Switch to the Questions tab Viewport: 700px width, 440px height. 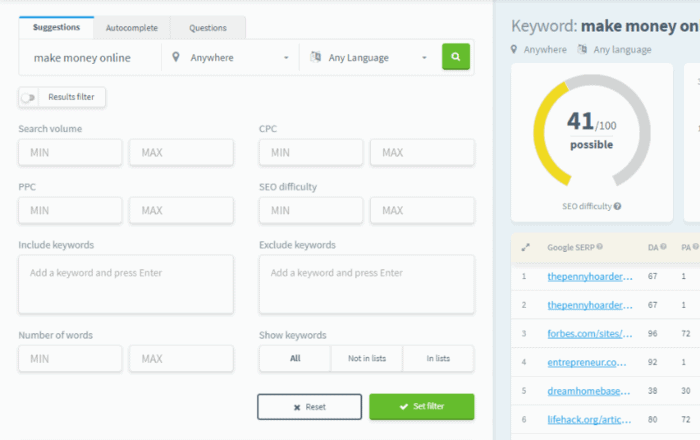tap(208, 28)
